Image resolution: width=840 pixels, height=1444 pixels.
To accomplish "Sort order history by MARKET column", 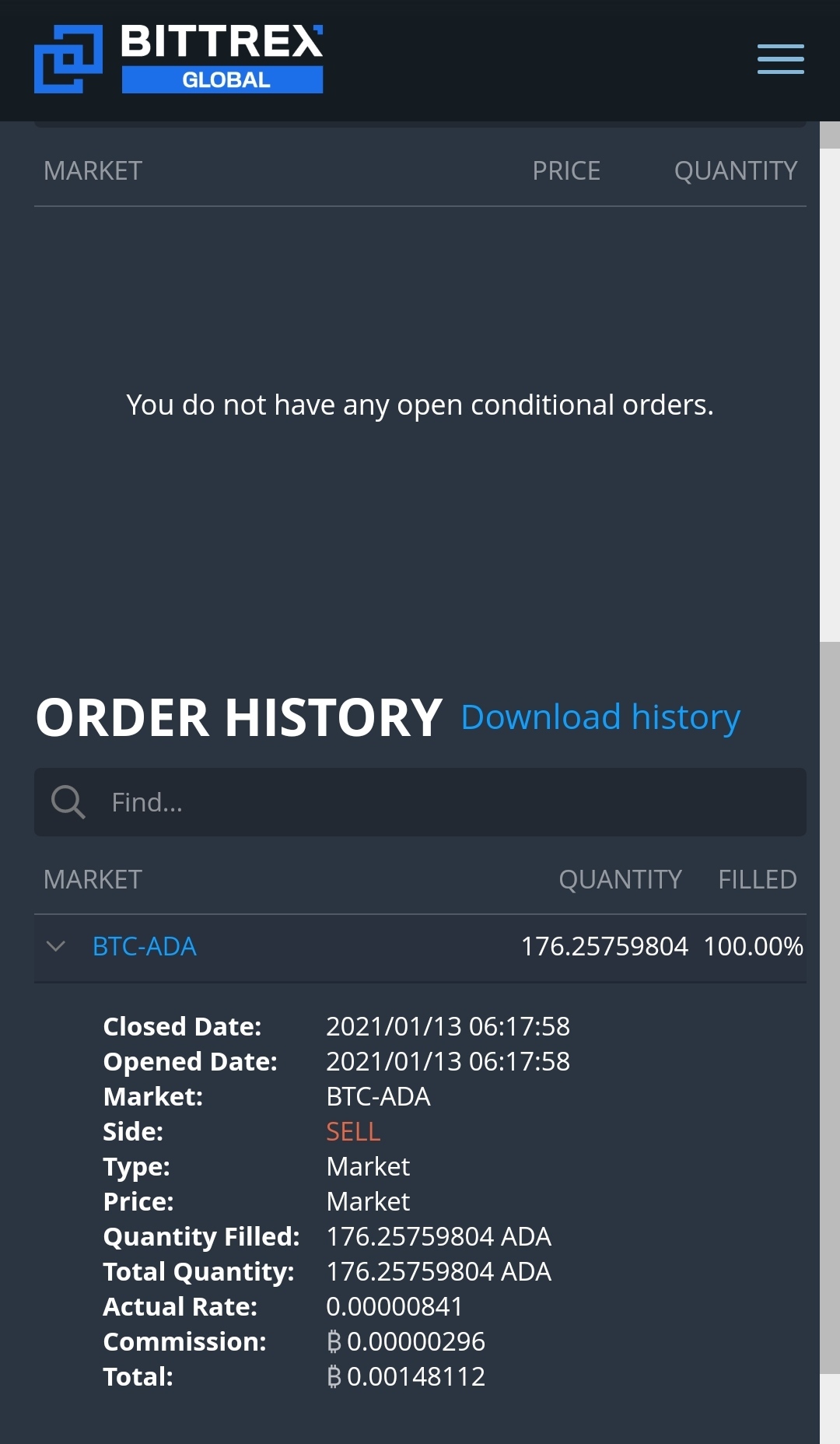I will coord(93,880).
